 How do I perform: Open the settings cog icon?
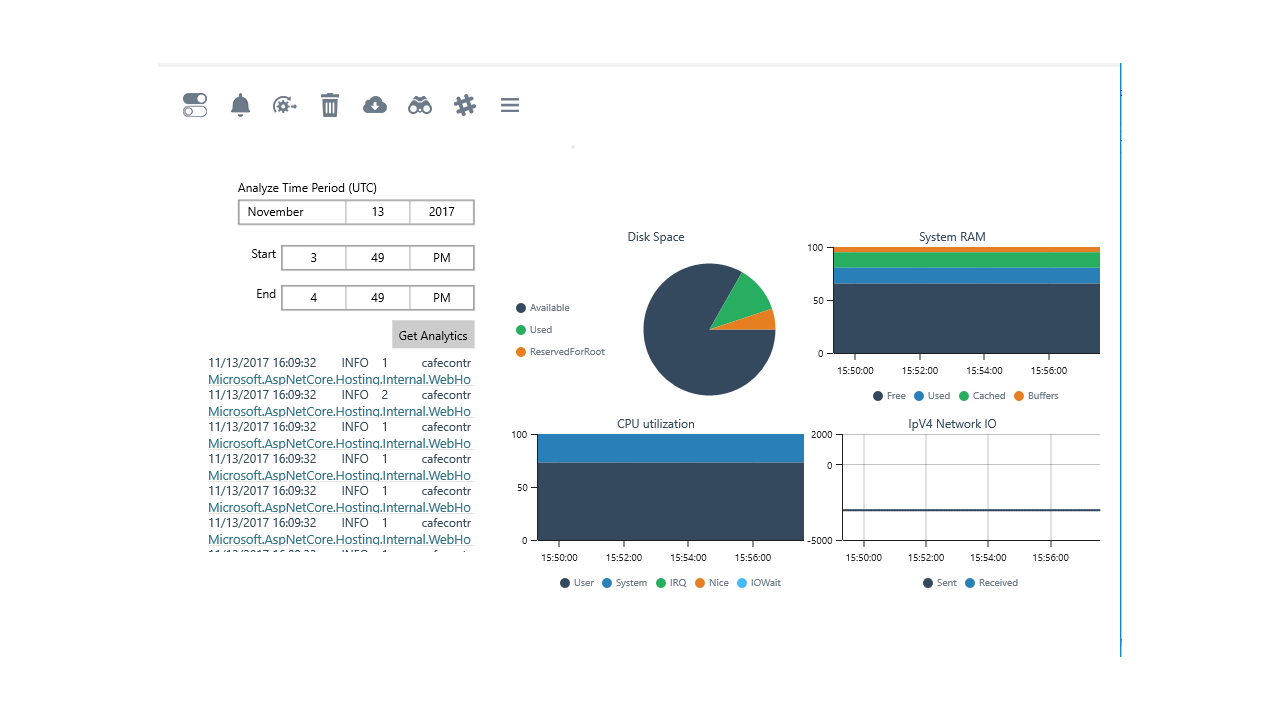[465, 105]
